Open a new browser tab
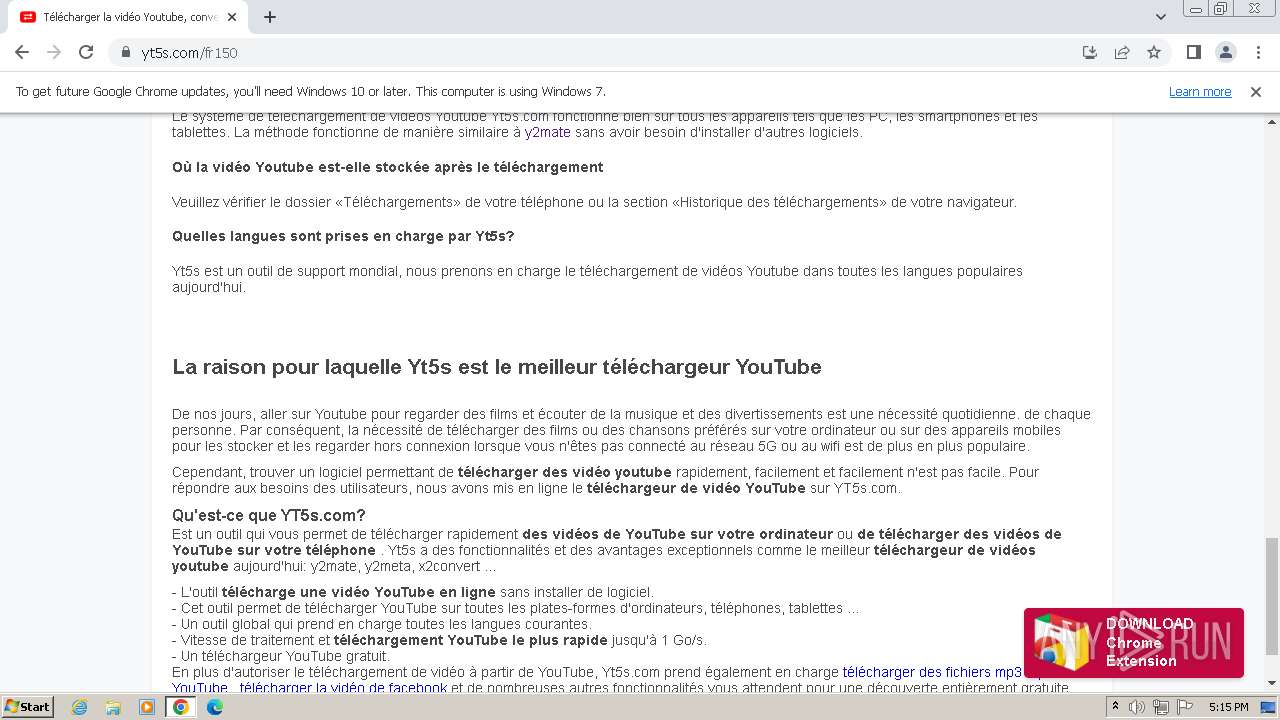 270,17
